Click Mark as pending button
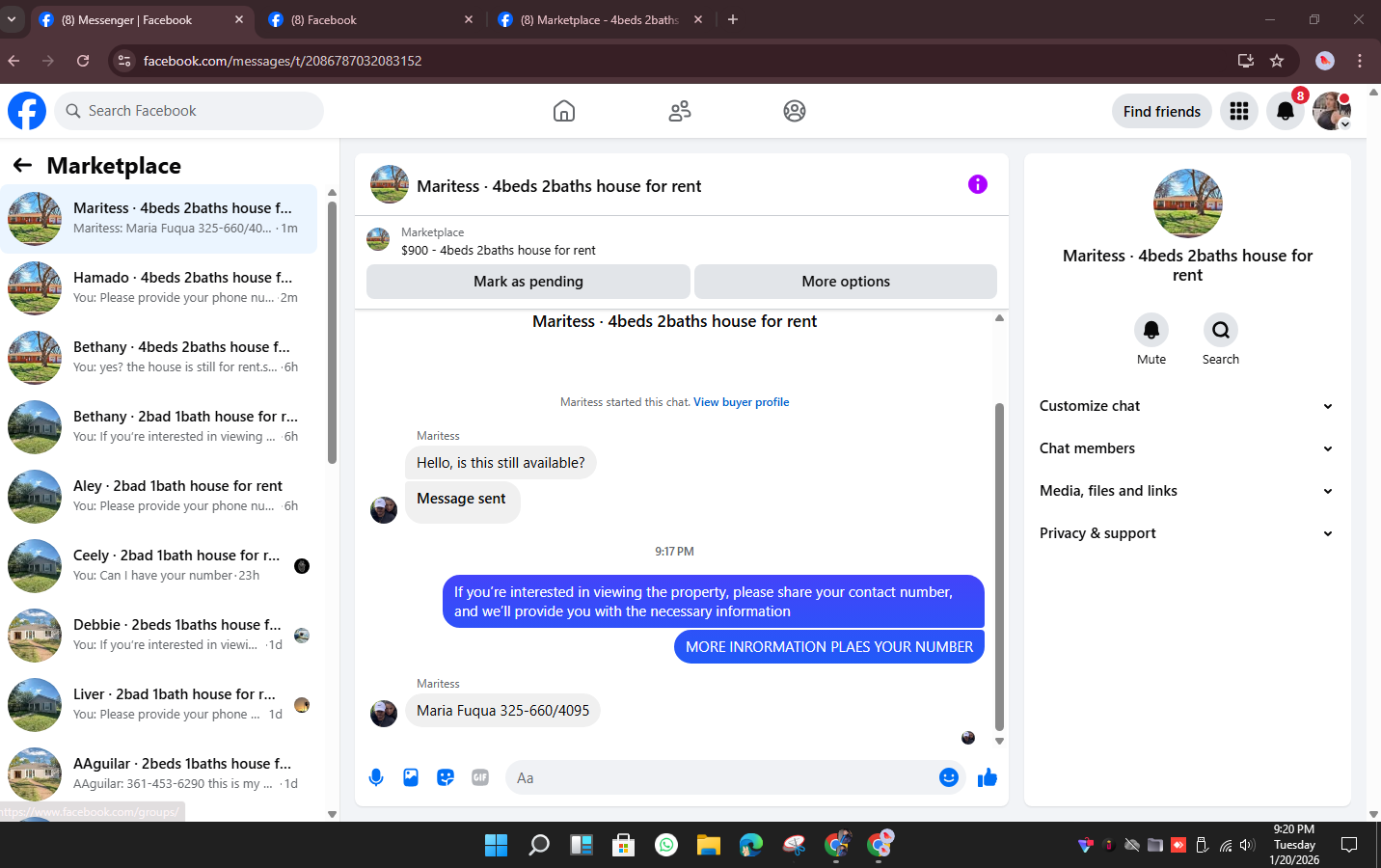1381x868 pixels. pos(528,282)
